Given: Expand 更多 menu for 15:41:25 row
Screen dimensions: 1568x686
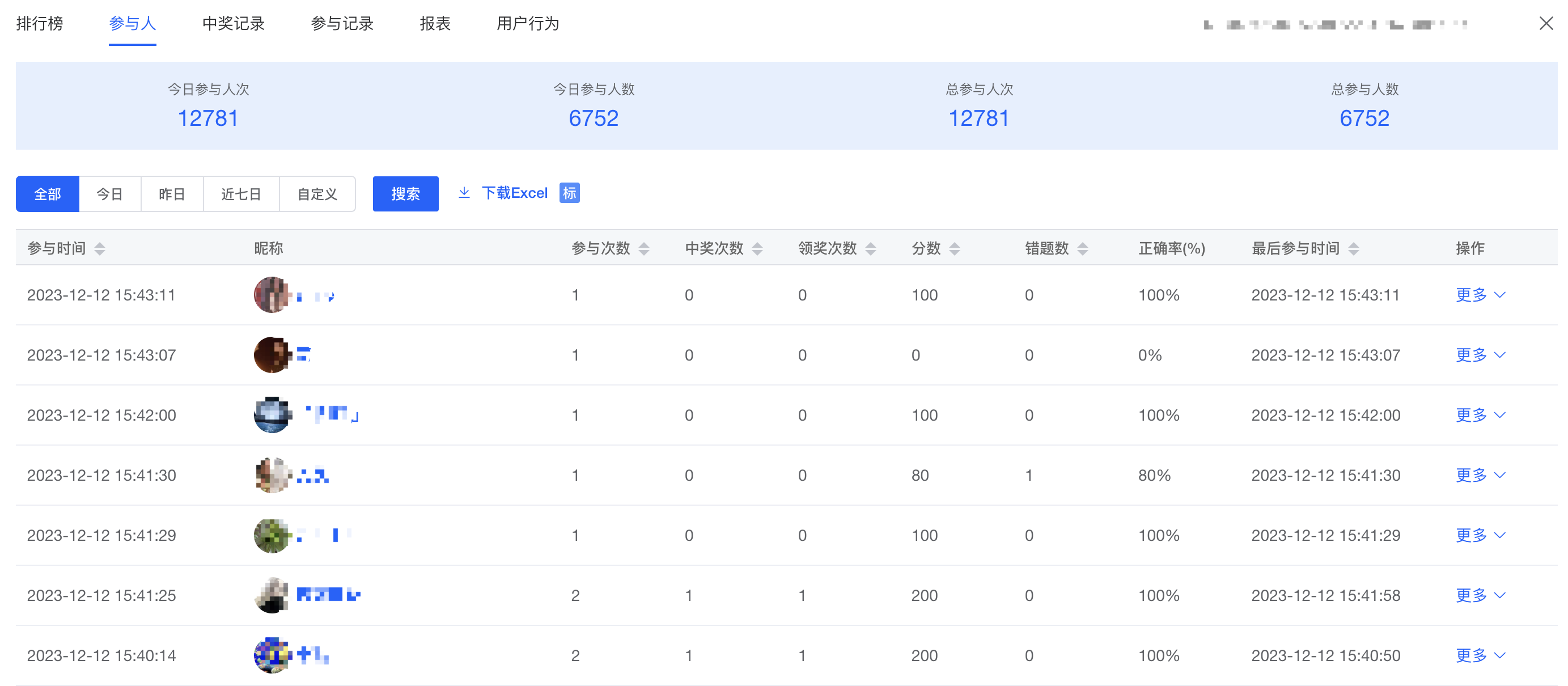Looking at the screenshot, I should [1480, 595].
